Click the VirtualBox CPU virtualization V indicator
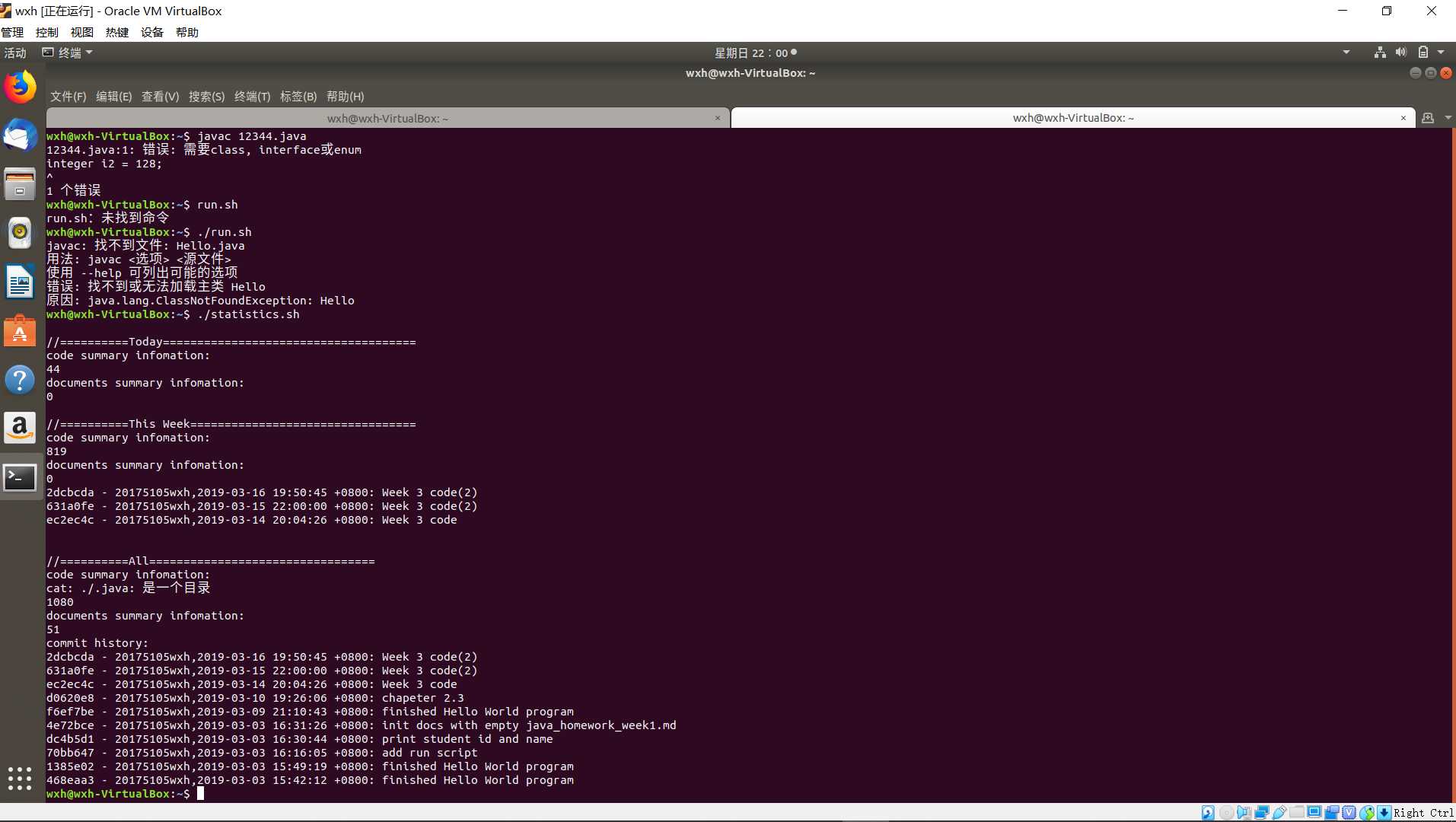1456x822 pixels. tap(1349, 813)
